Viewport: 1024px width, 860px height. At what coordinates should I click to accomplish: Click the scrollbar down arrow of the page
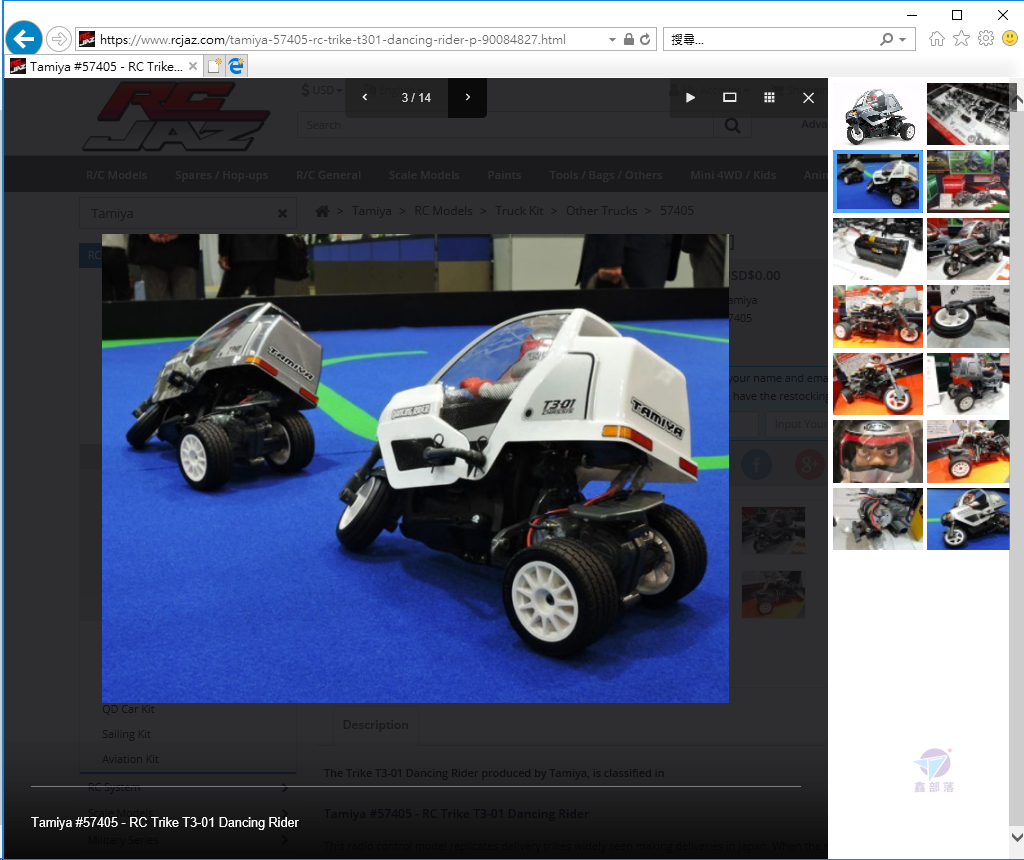(x=1017, y=836)
